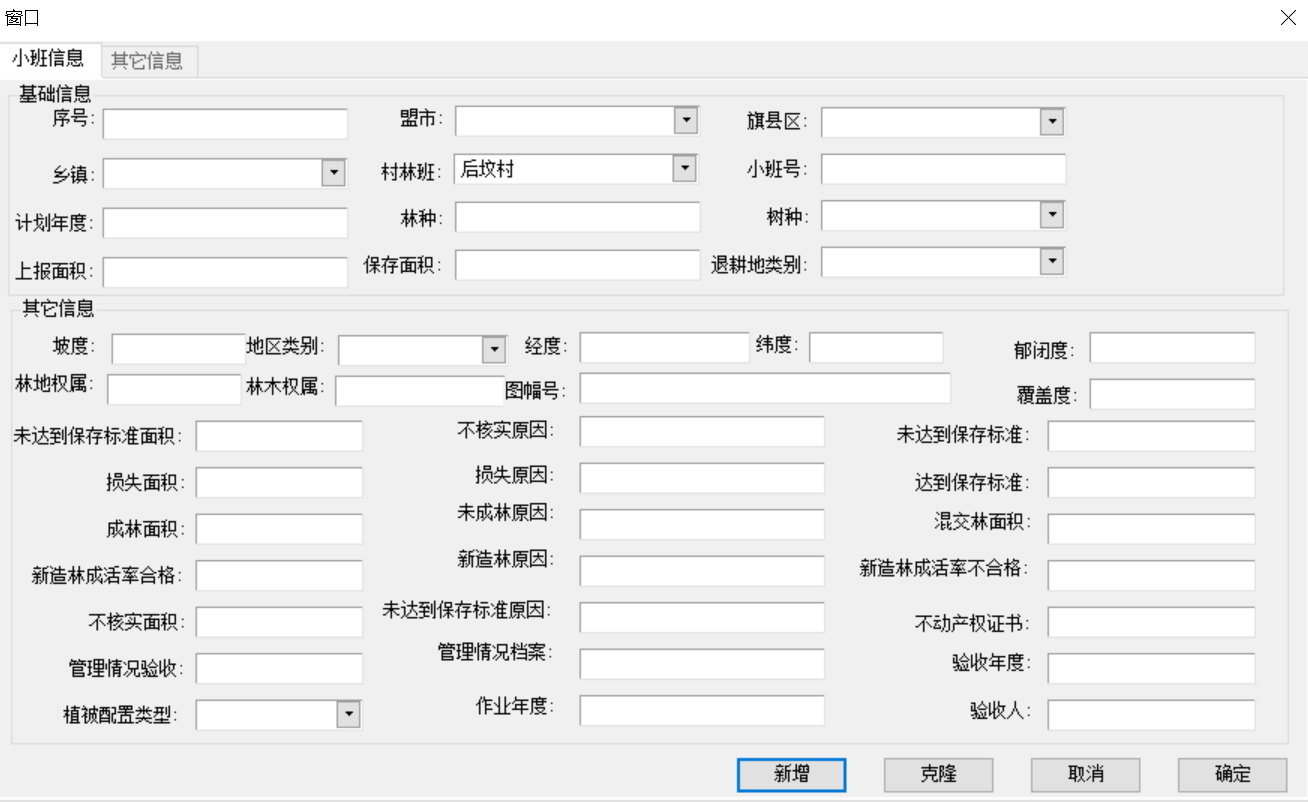Switch to the 其它信息 tab
The height and width of the screenshot is (802, 1308).
147,61
